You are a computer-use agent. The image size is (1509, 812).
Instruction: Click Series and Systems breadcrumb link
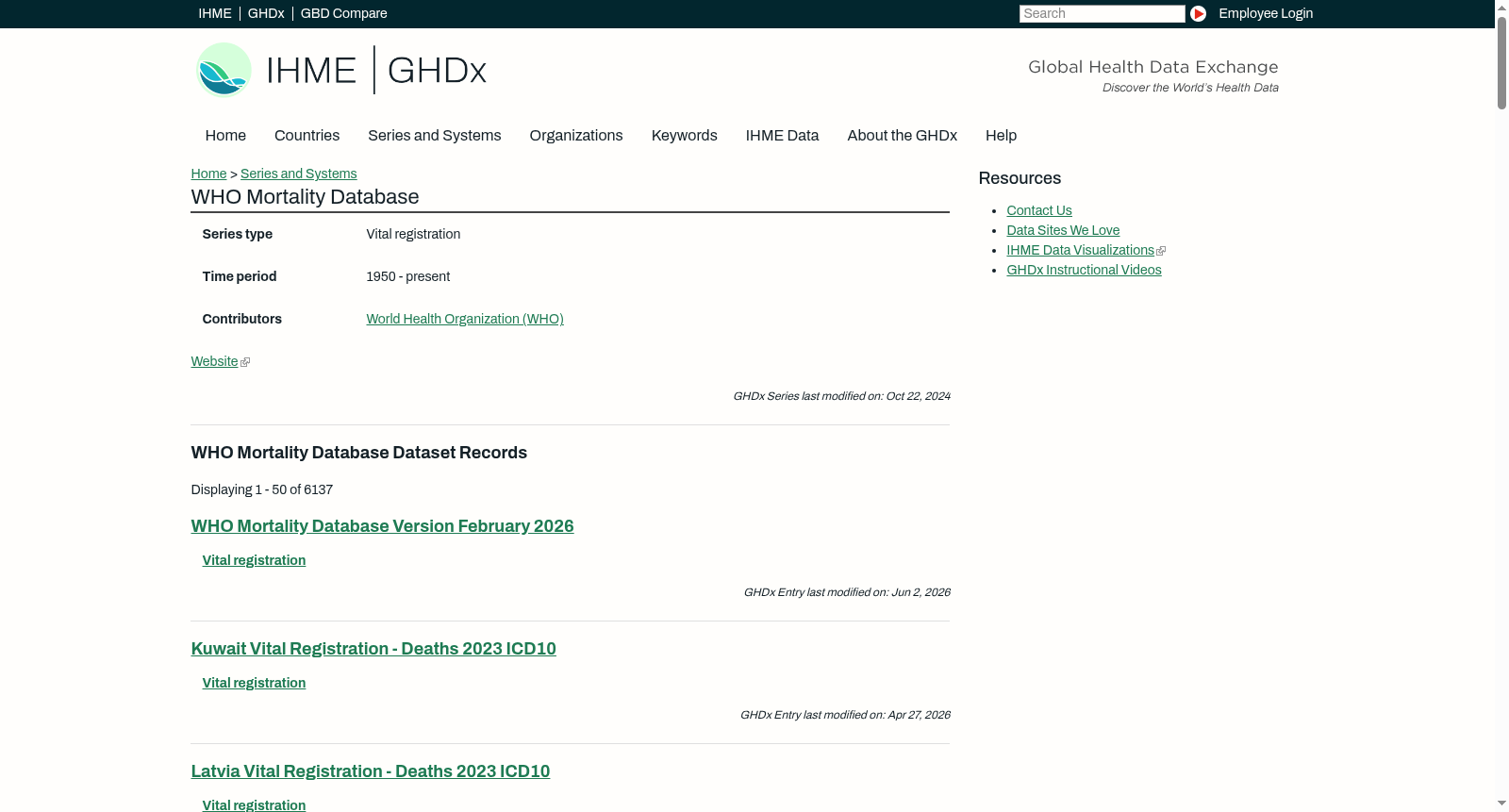[299, 174]
